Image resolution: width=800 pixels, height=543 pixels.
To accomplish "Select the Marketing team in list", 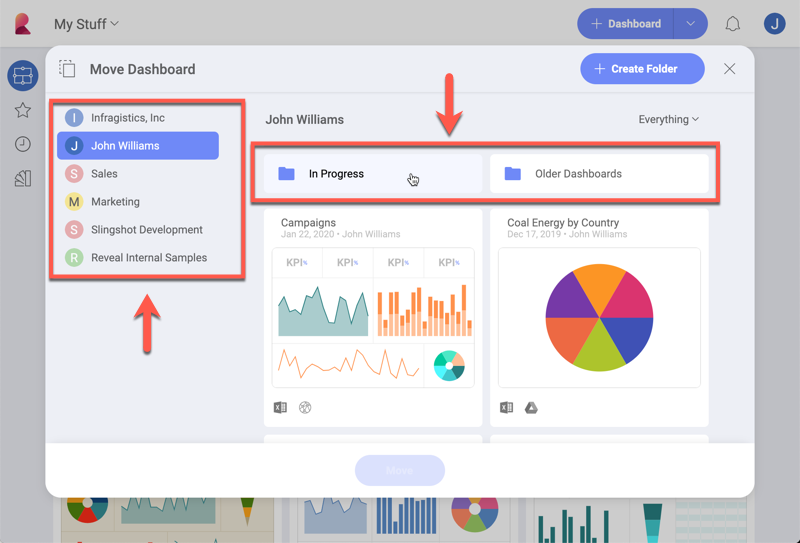I will pyautogui.click(x=115, y=202).
